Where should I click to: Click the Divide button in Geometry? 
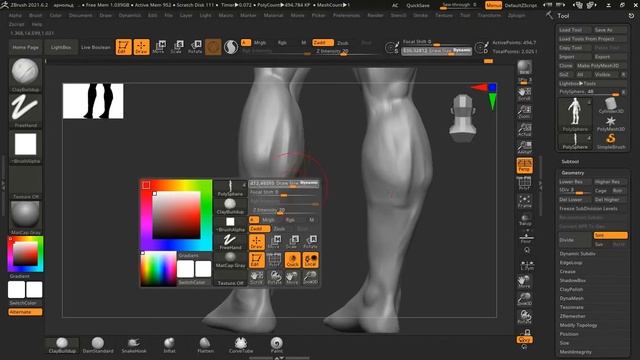pyautogui.click(x=575, y=240)
